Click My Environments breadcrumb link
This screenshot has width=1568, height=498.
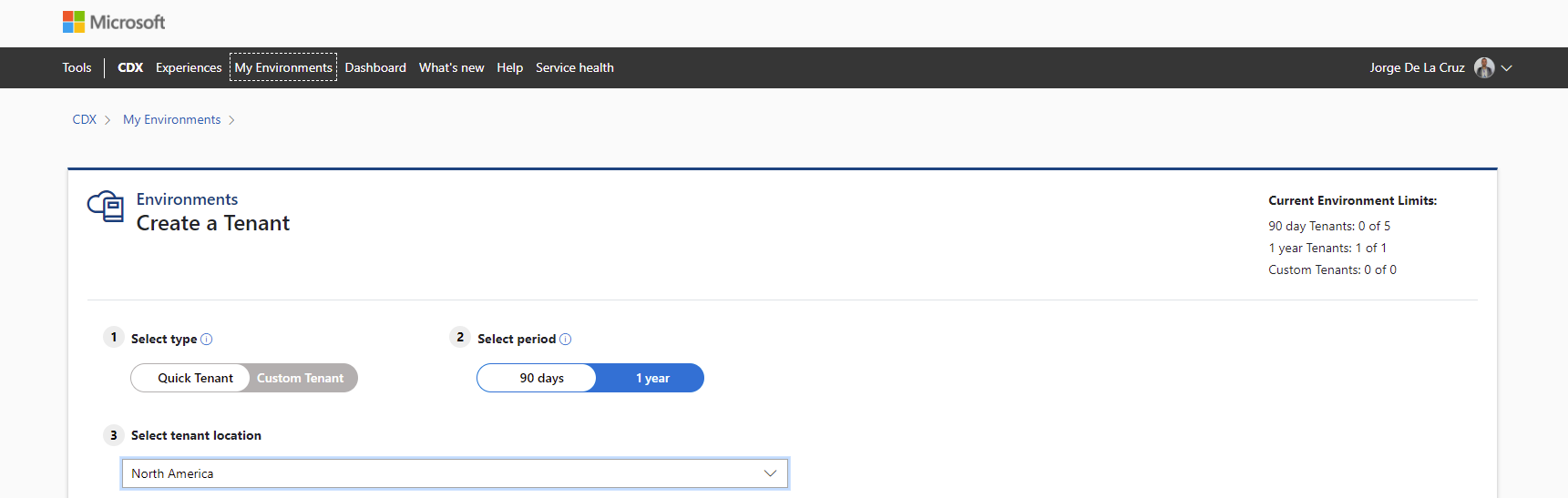click(172, 119)
